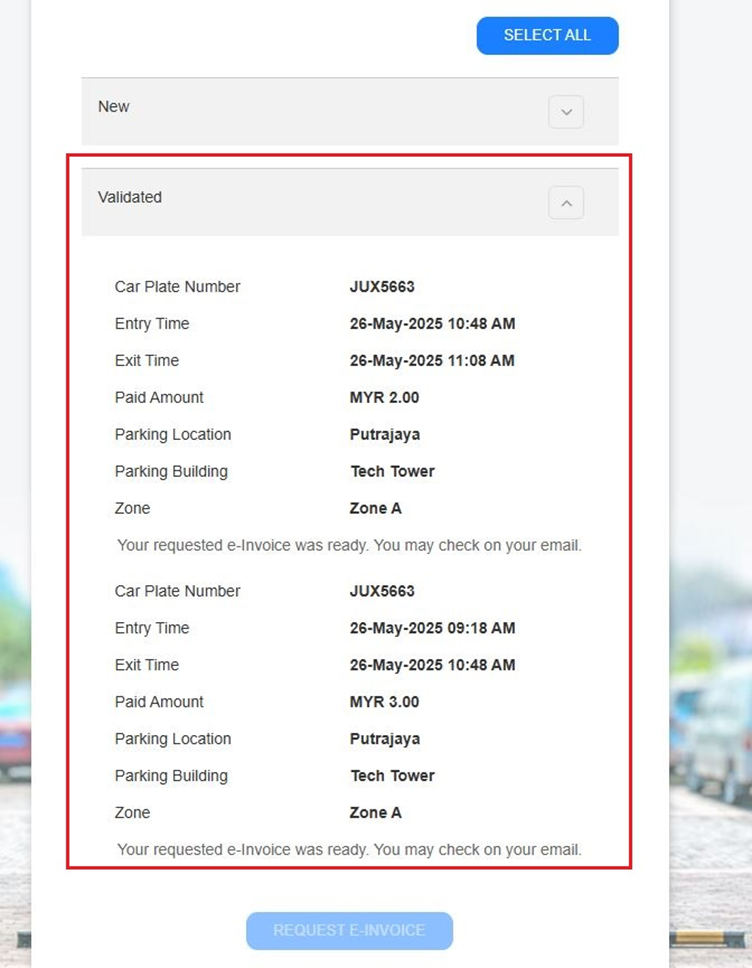
Task: Click entry time 26-May-2025 09:18 AM
Action: (x=432, y=628)
